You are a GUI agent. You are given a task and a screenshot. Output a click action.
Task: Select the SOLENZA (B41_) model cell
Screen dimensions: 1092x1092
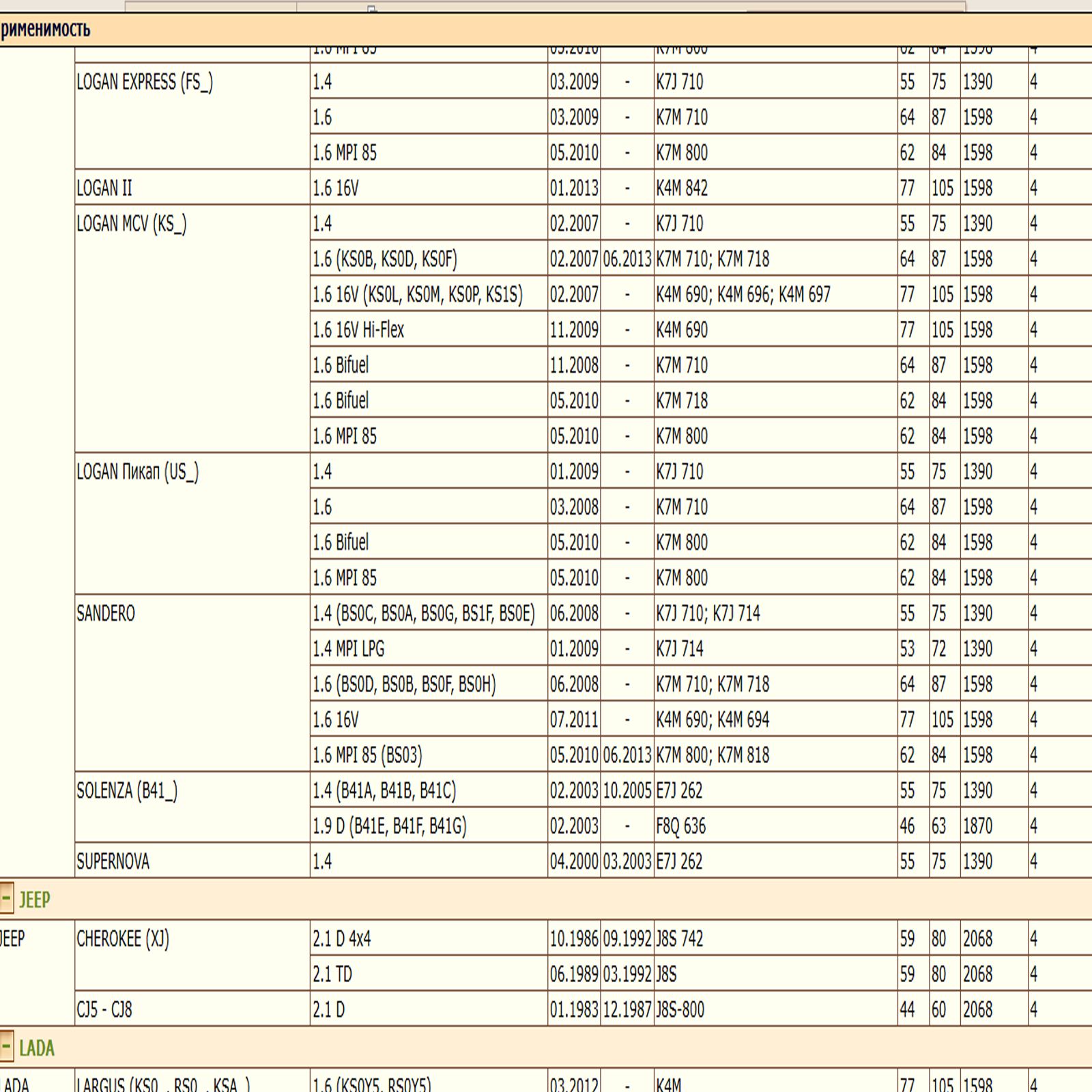(x=127, y=790)
